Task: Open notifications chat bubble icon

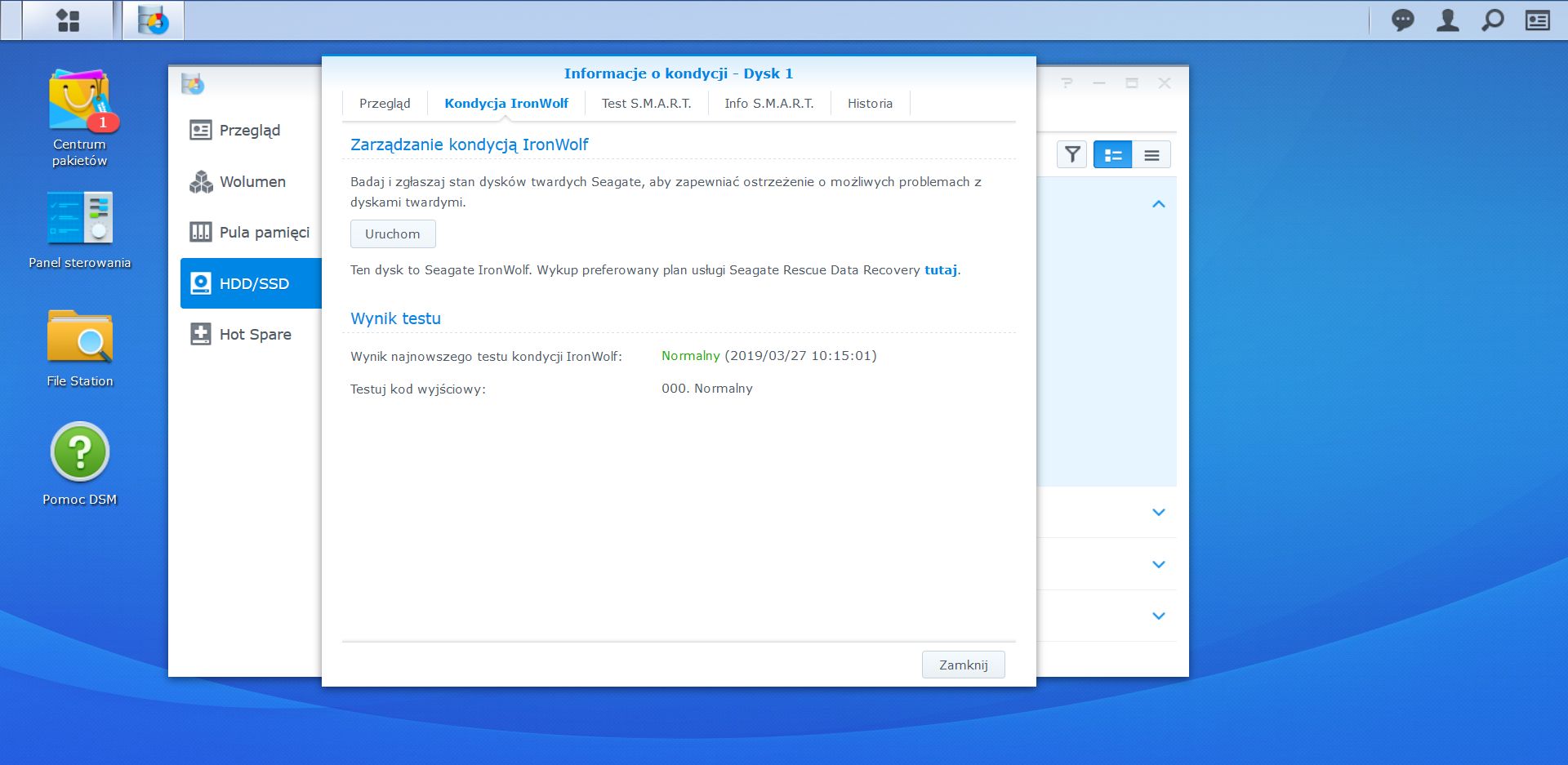Action: (1403, 20)
